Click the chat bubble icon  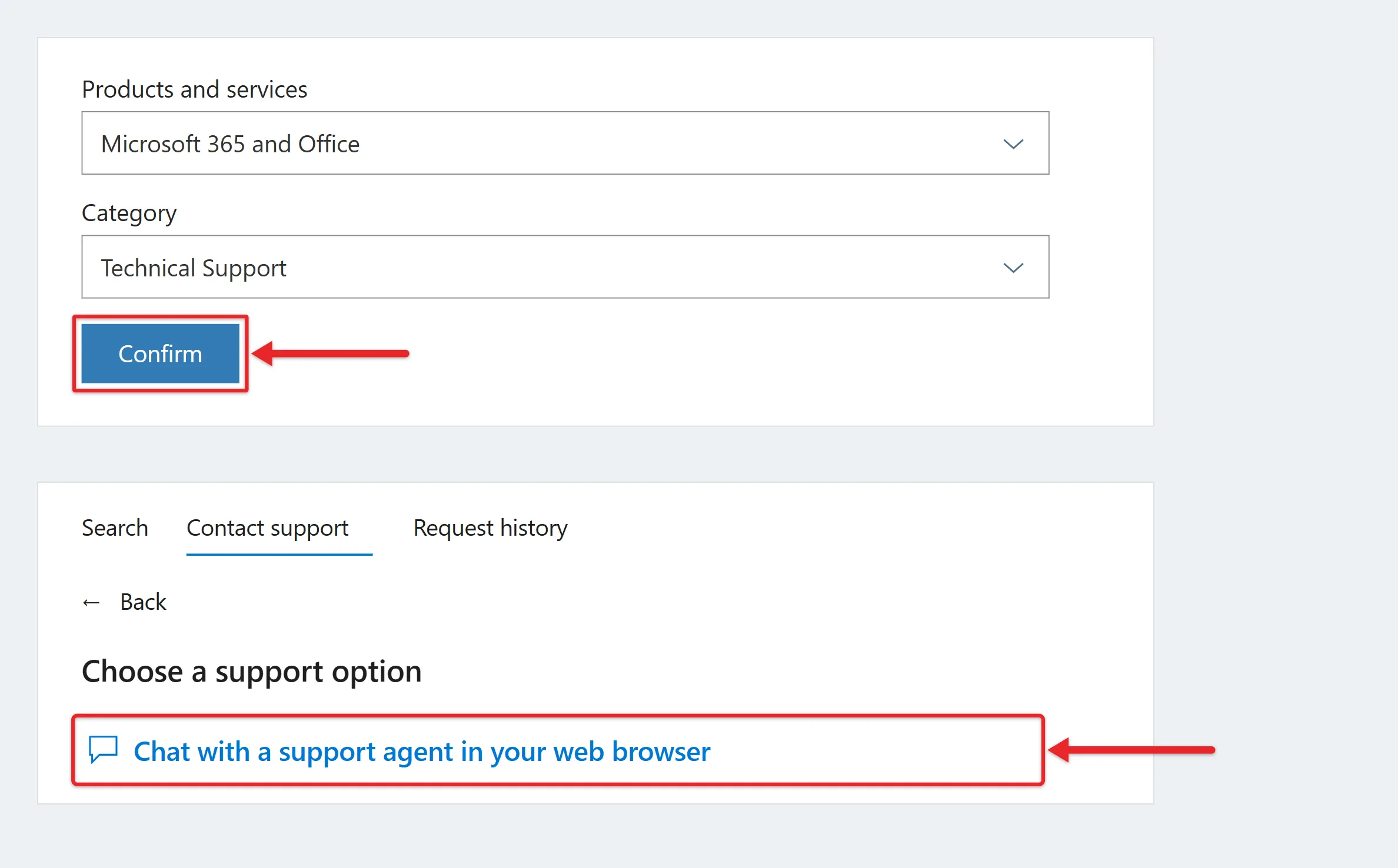pyautogui.click(x=104, y=750)
